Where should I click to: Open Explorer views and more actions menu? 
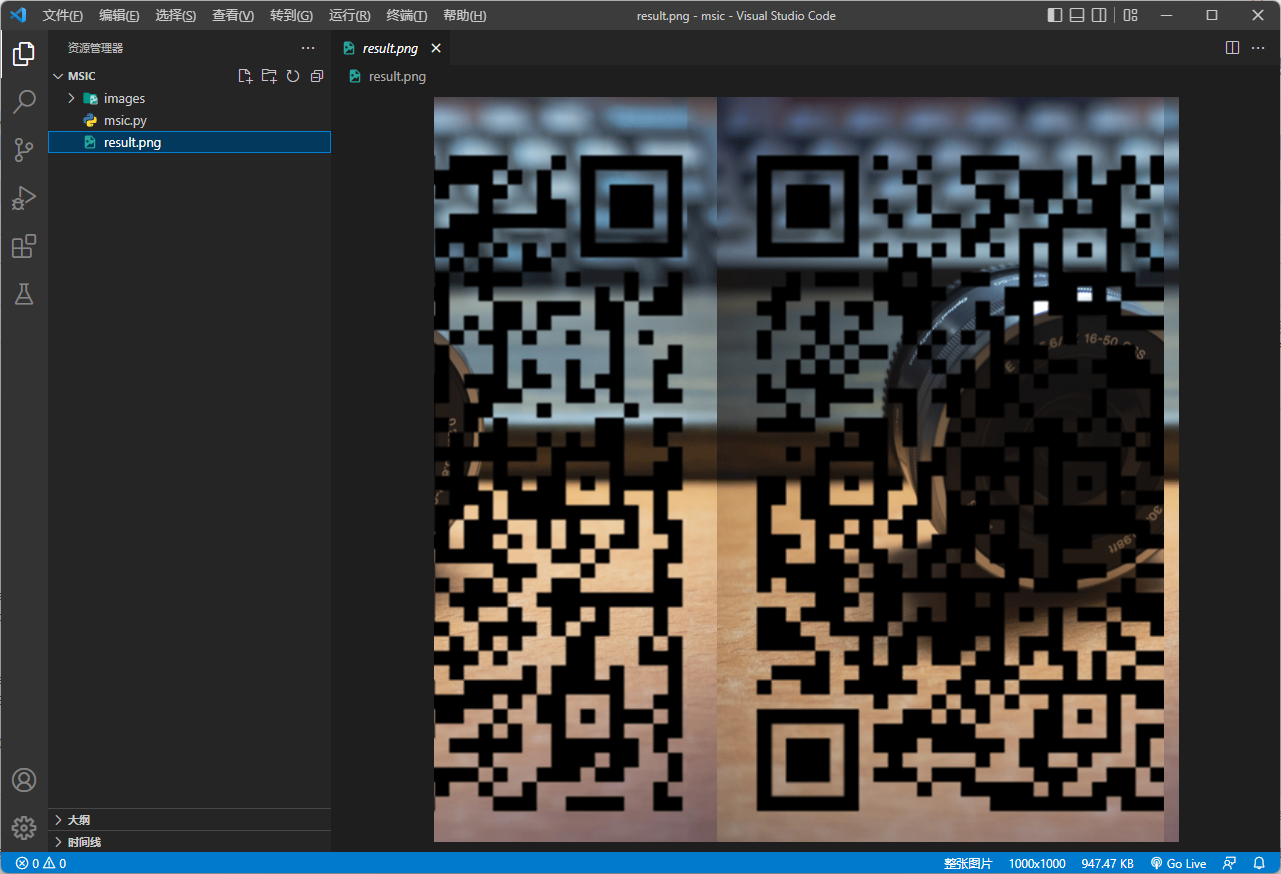point(308,48)
